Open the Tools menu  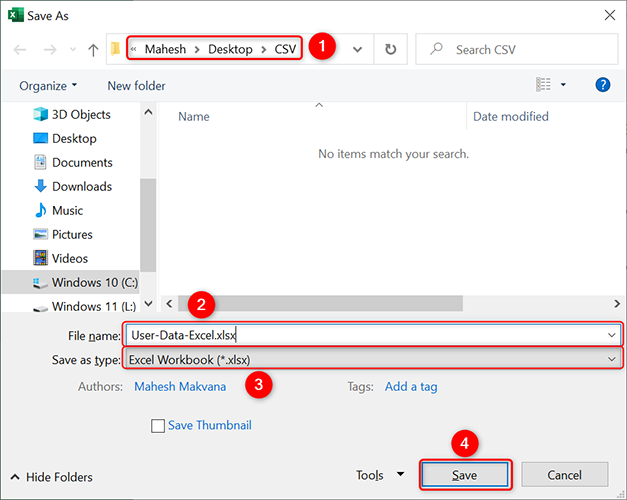coord(380,475)
